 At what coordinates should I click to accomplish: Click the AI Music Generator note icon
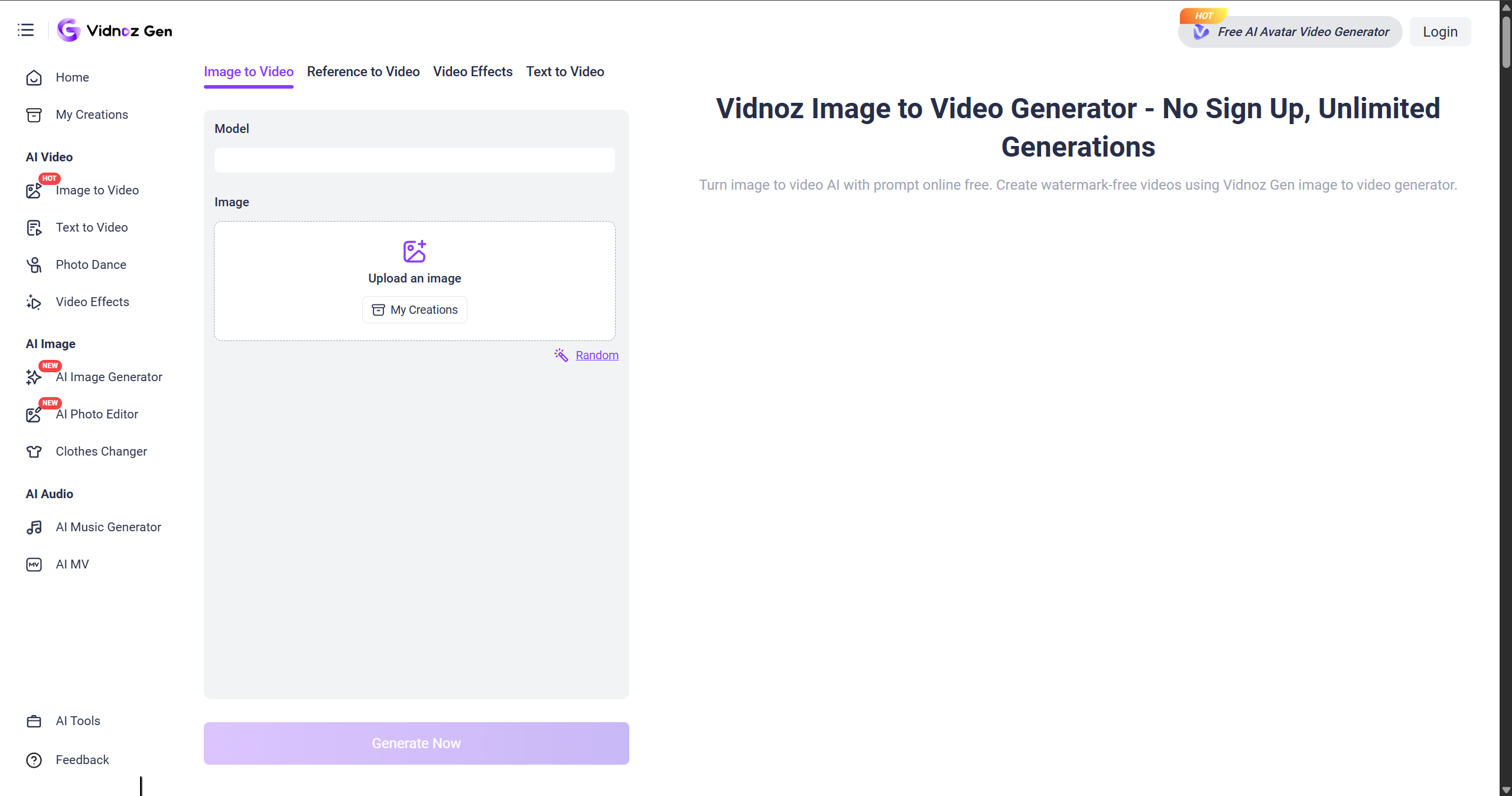(34, 527)
